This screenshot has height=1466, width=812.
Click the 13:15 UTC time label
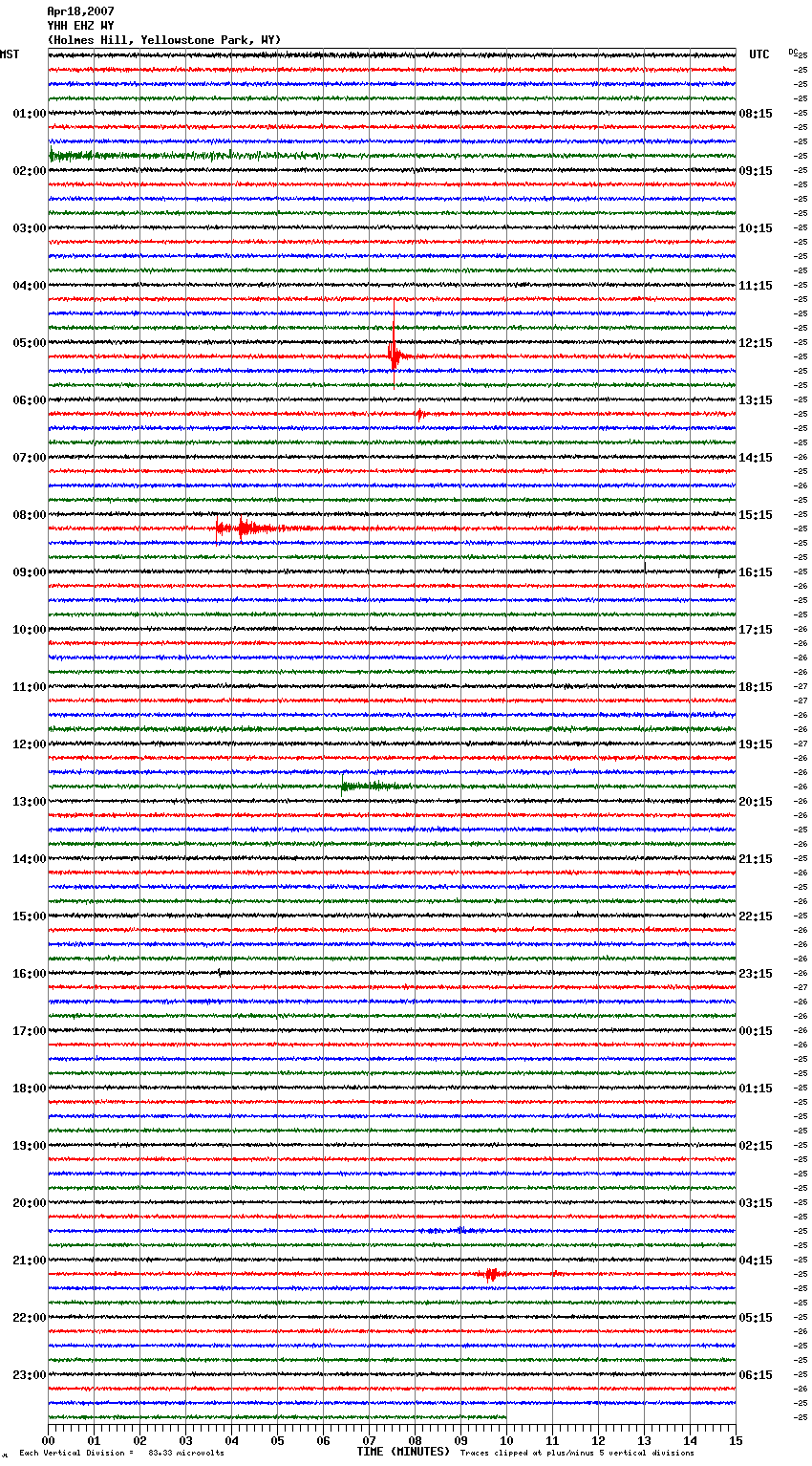pyautogui.click(x=756, y=400)
